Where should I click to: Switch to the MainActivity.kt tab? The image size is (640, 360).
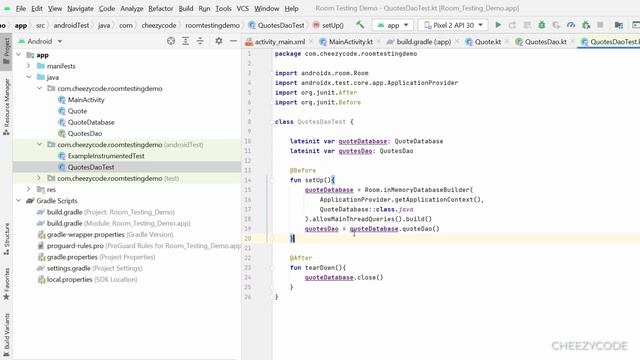[351, 42]
